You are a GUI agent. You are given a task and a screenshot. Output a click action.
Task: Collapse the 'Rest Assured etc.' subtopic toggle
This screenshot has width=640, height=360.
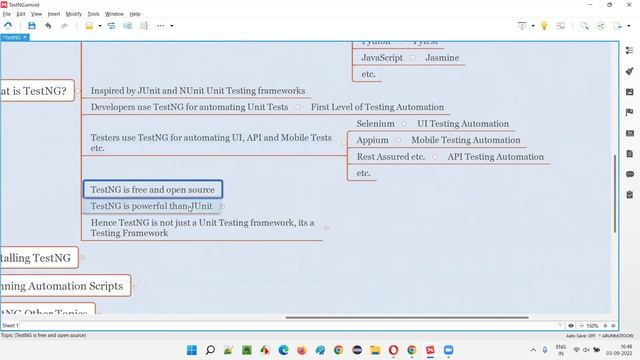tap(435, 157)
